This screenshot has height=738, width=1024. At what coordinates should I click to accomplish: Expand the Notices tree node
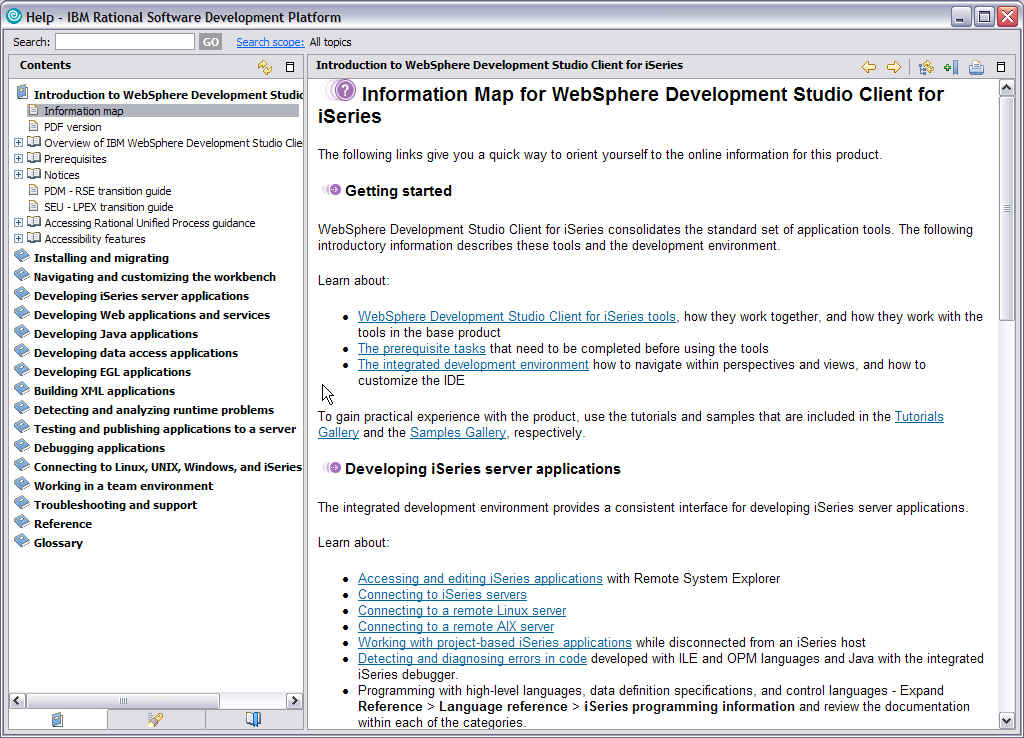pyautogui.click(x=18, y=174)
